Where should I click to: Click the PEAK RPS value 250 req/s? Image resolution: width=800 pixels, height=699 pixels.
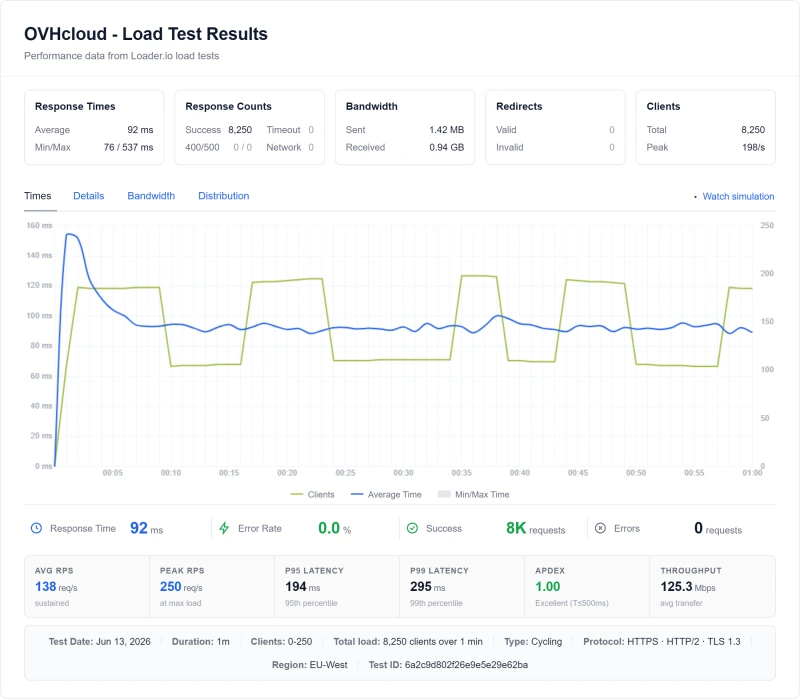(x=181, y=587)
